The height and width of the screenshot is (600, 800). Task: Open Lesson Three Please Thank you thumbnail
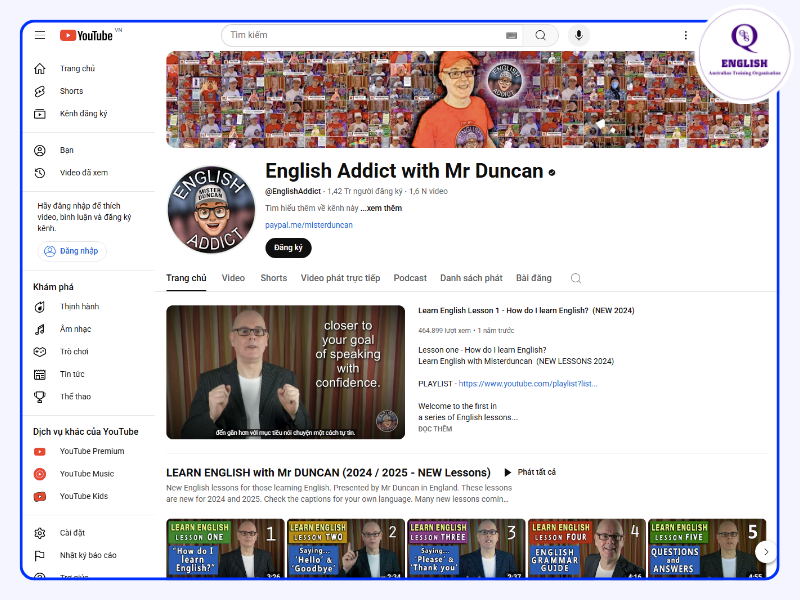tap(466, 548)
